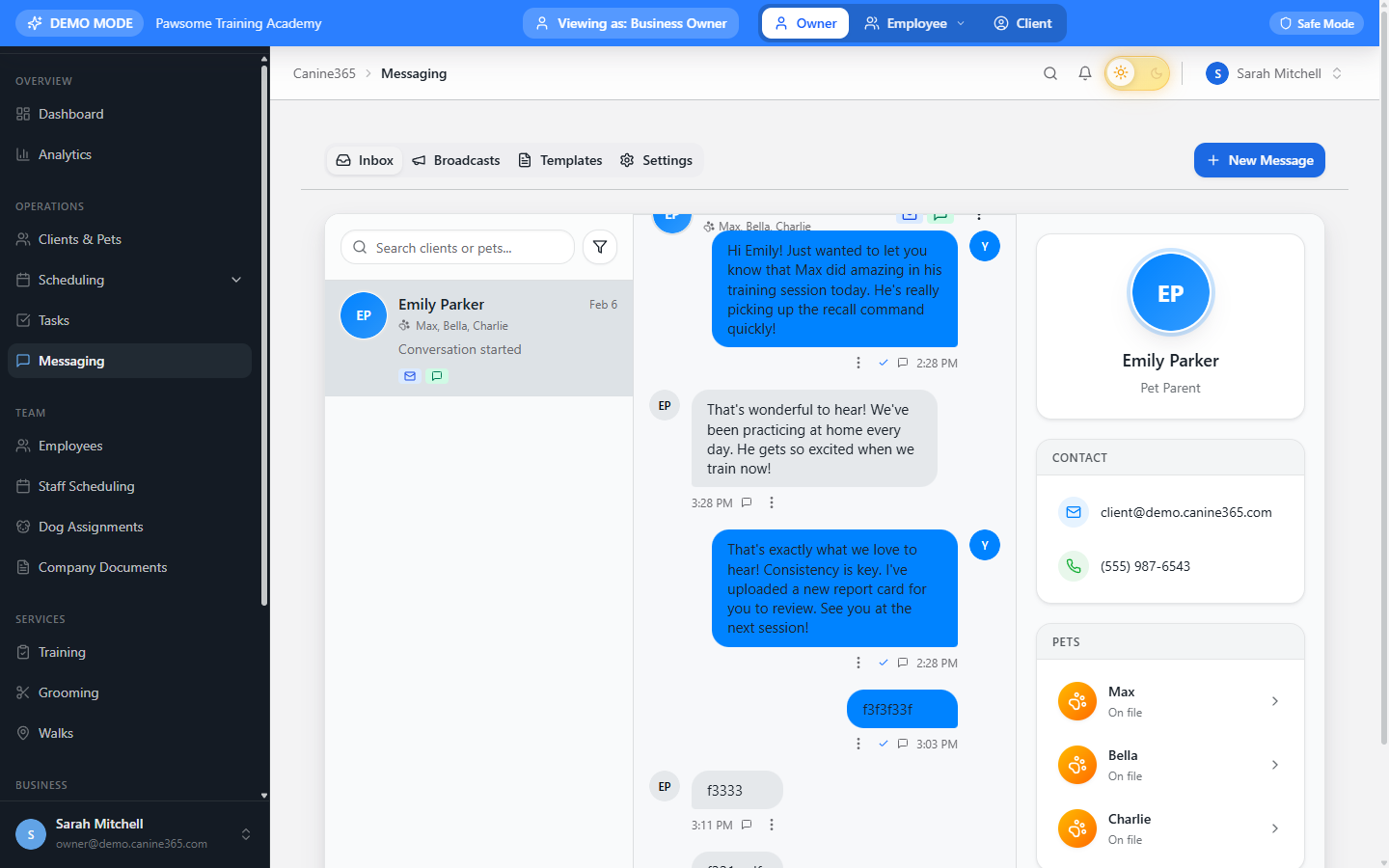The width and height of the screenshot is (1389, 868).
Task: Start a New Message
Action: 1260,160
